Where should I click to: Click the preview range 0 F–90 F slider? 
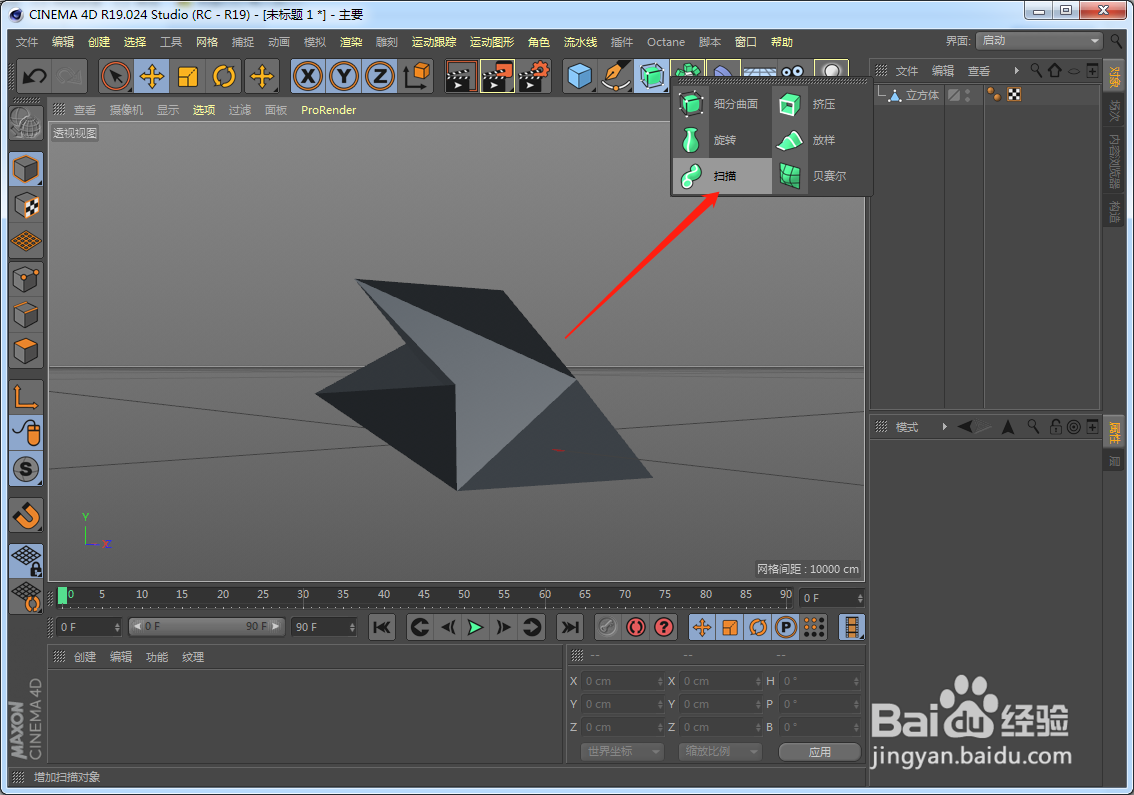pyautogui.click(x=207, y=626)
